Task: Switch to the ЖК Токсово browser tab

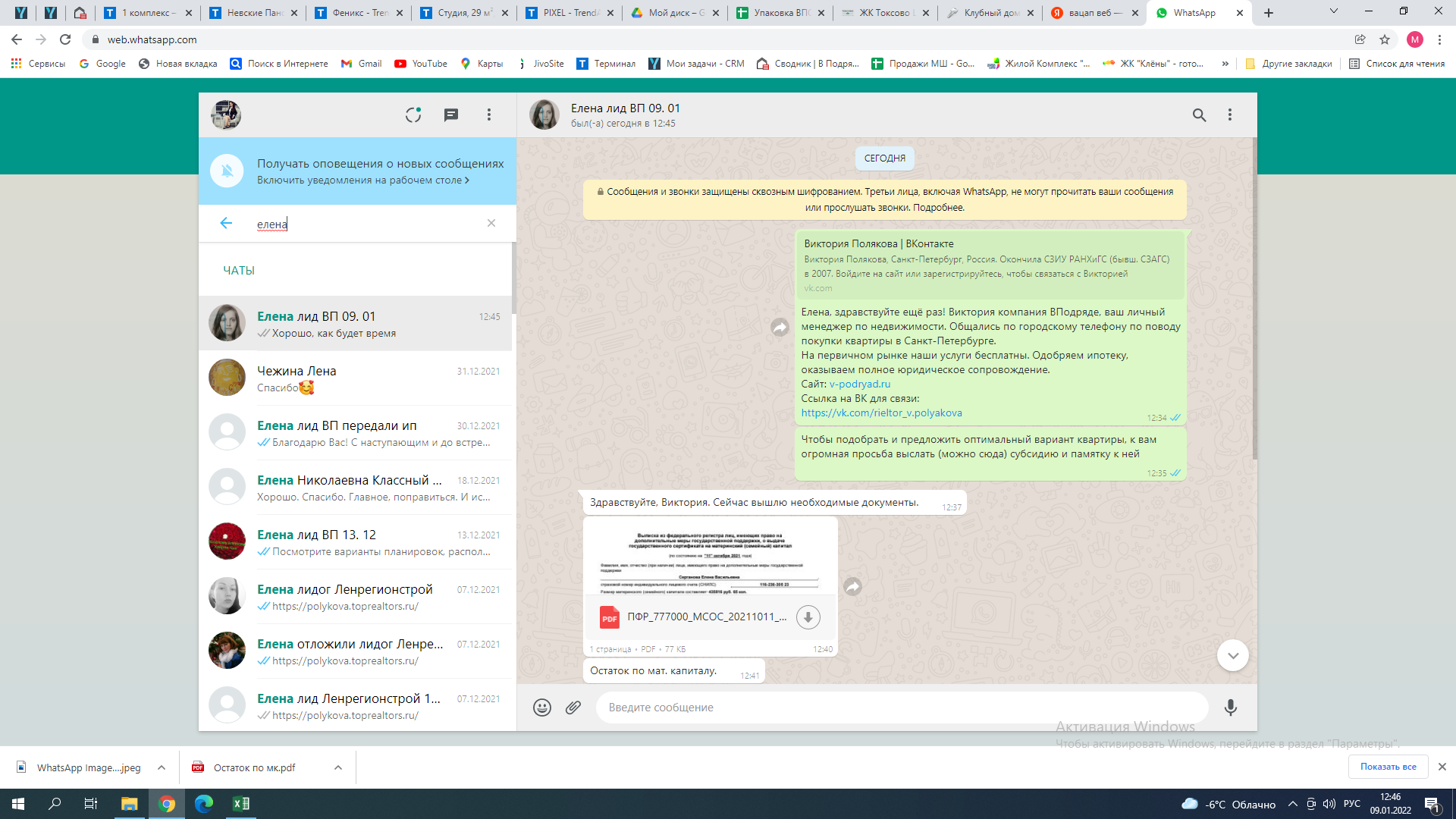Action: pyautogui.click(x=884, y=13)
